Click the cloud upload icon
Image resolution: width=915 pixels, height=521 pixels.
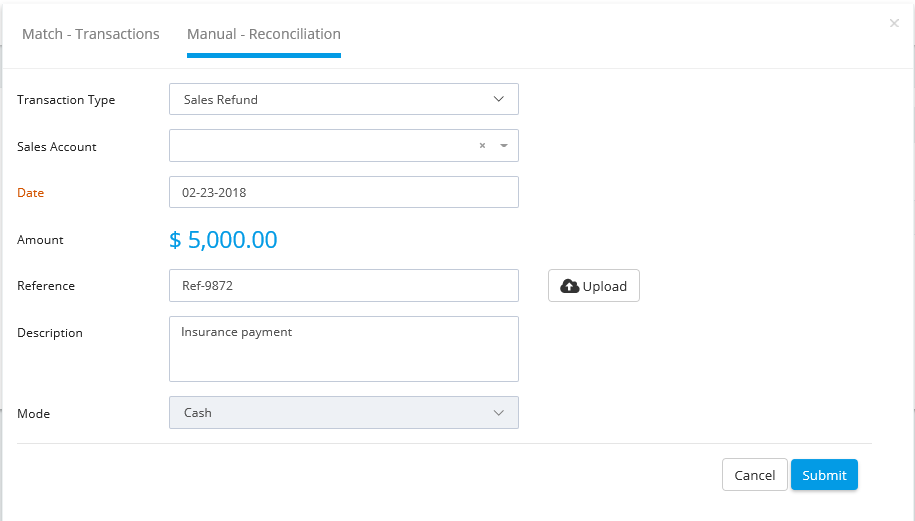point(570,286)
